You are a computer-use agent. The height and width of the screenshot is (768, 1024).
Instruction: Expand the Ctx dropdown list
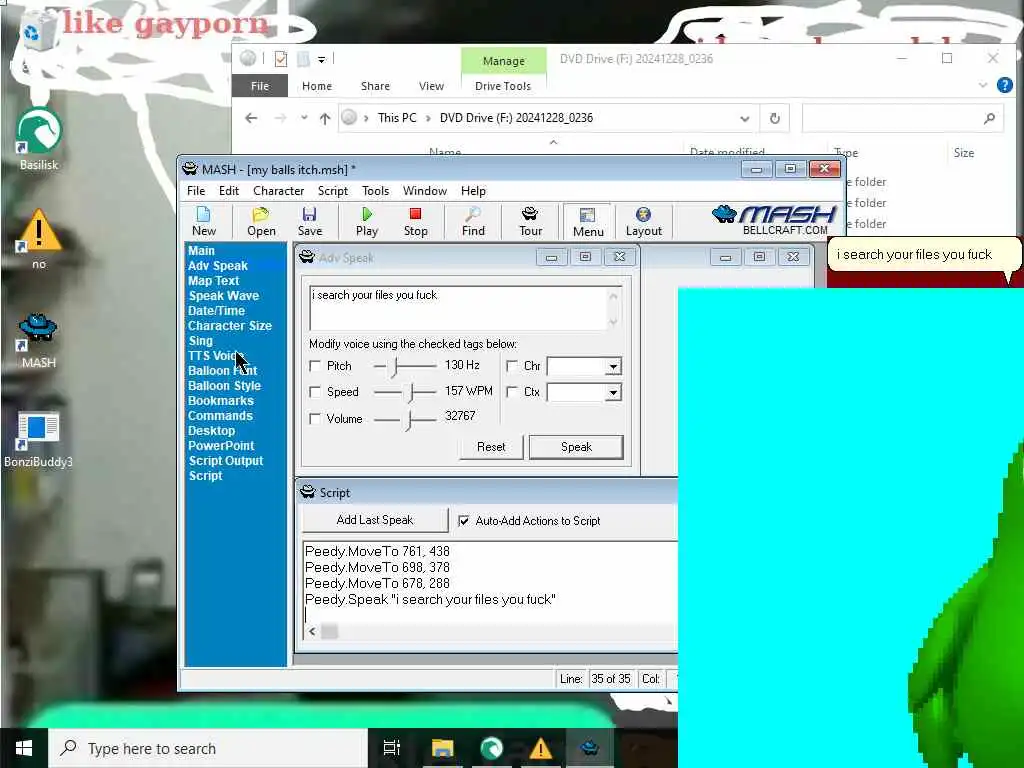(613, 392)
